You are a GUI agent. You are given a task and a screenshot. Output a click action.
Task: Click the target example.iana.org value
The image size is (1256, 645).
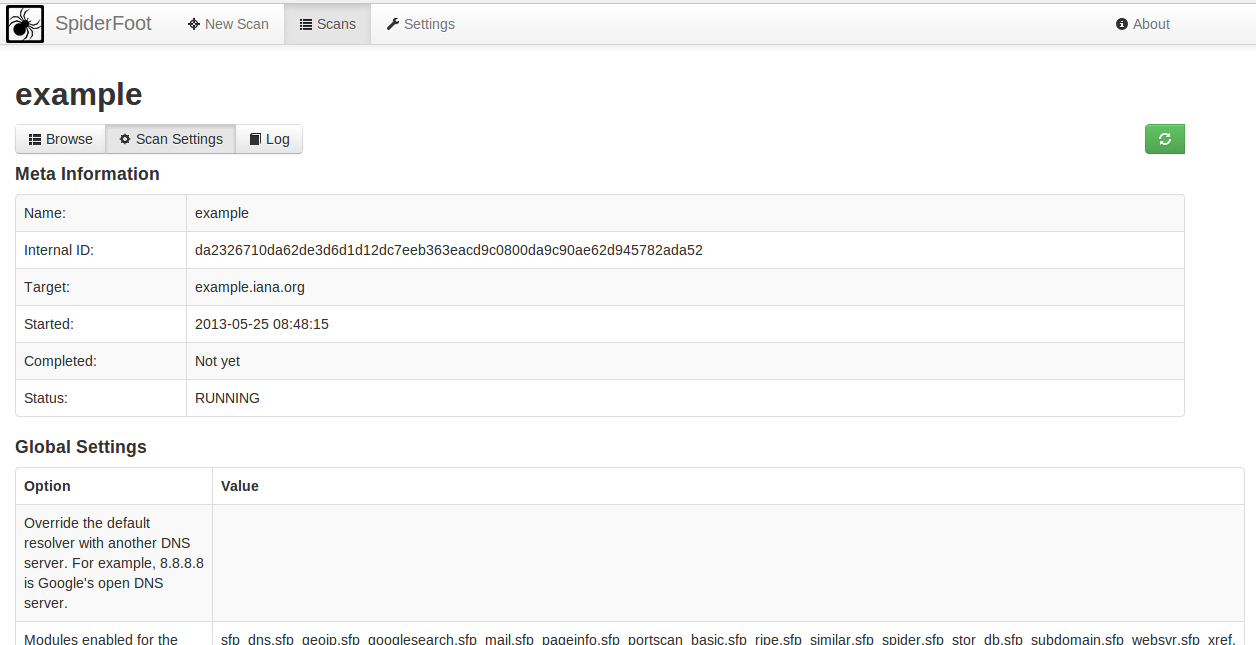250,287
